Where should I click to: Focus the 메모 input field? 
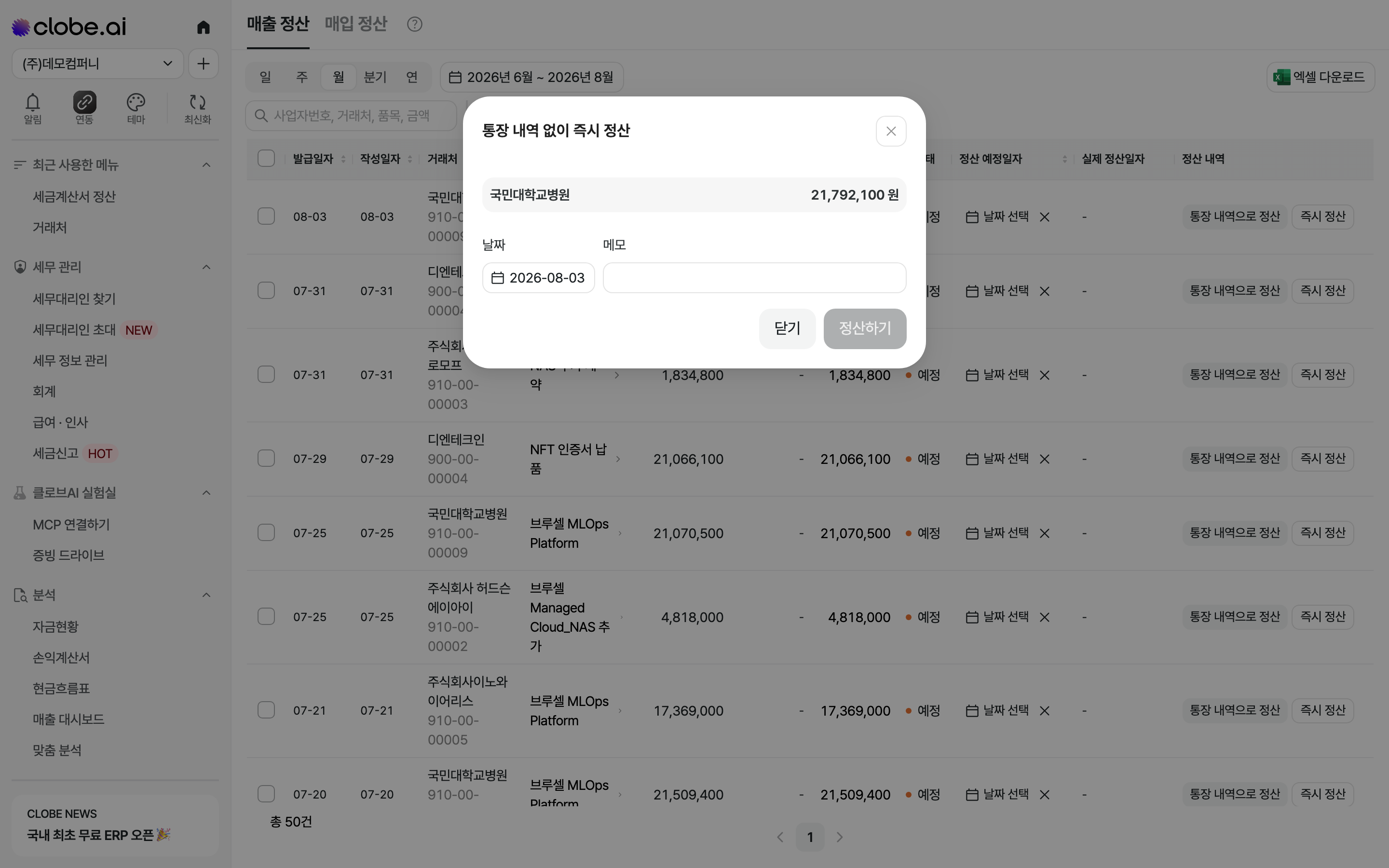point(754,278)
